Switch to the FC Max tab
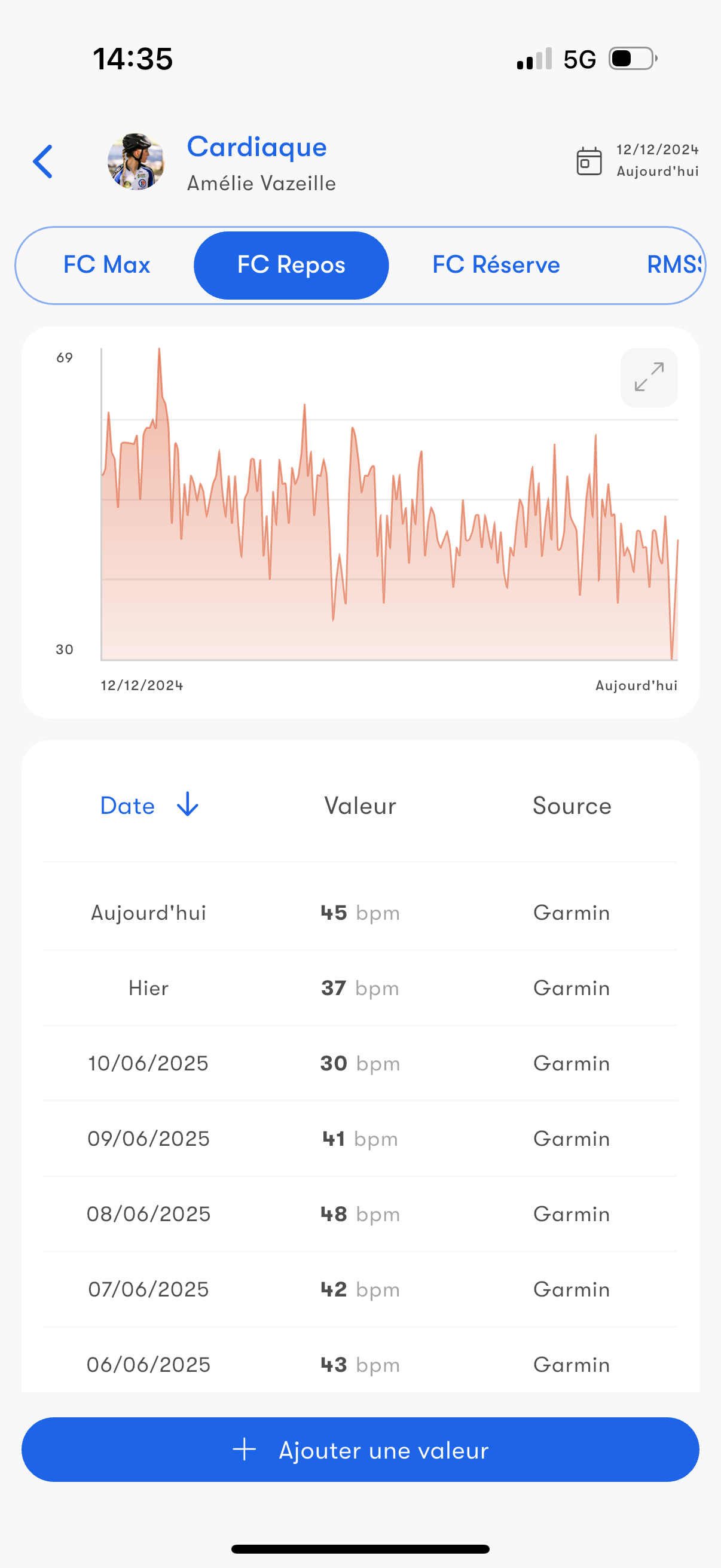The height and width of the screenshot is (1568, 721). [x=106, y=265]
